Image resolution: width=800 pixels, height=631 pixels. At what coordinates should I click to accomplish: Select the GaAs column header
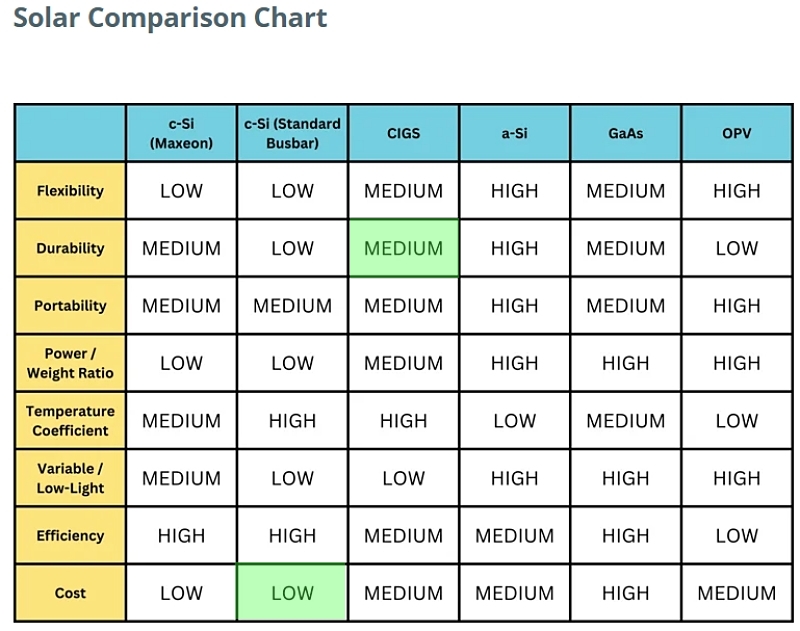625,133
